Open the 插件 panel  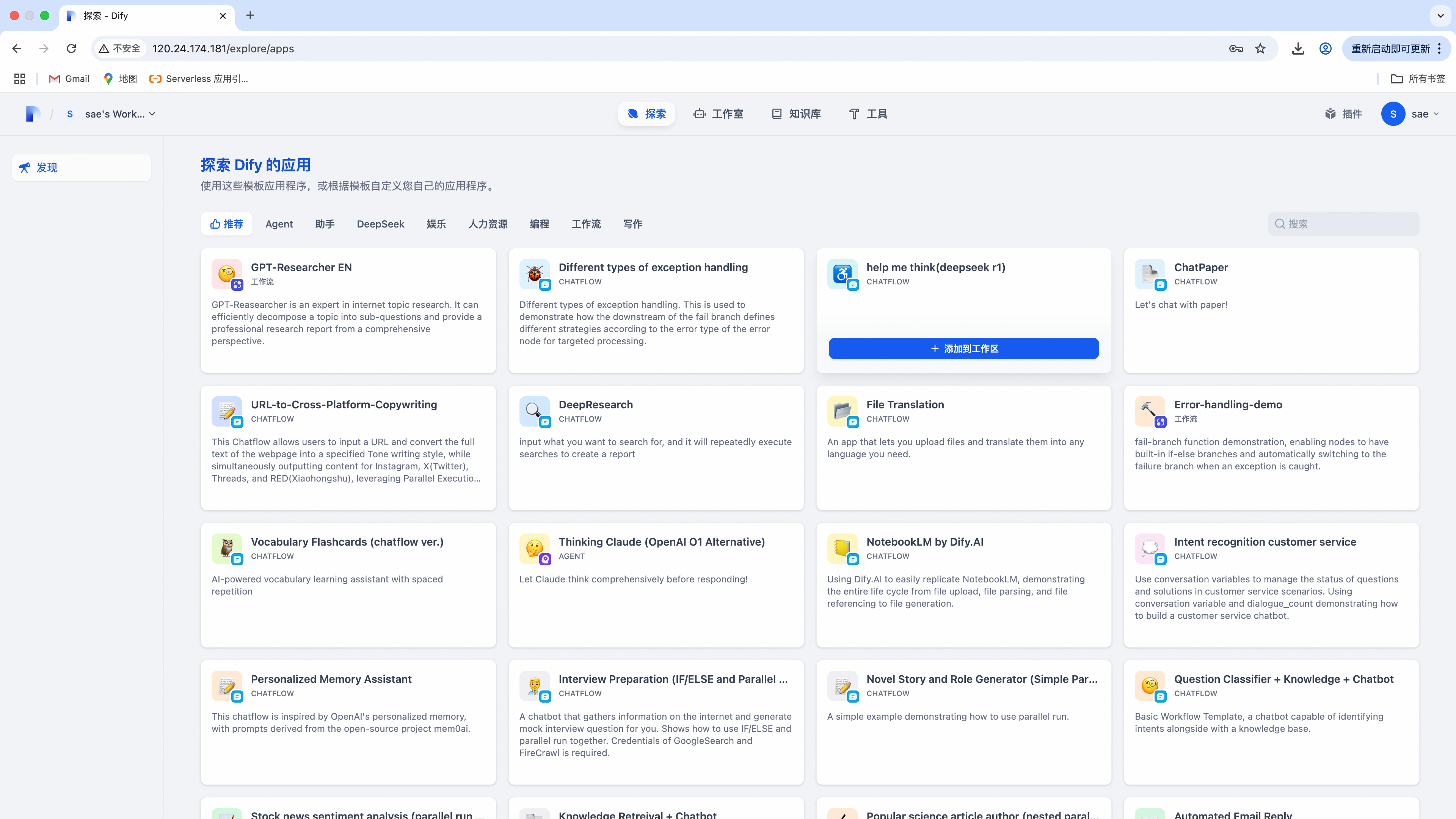1343,114
